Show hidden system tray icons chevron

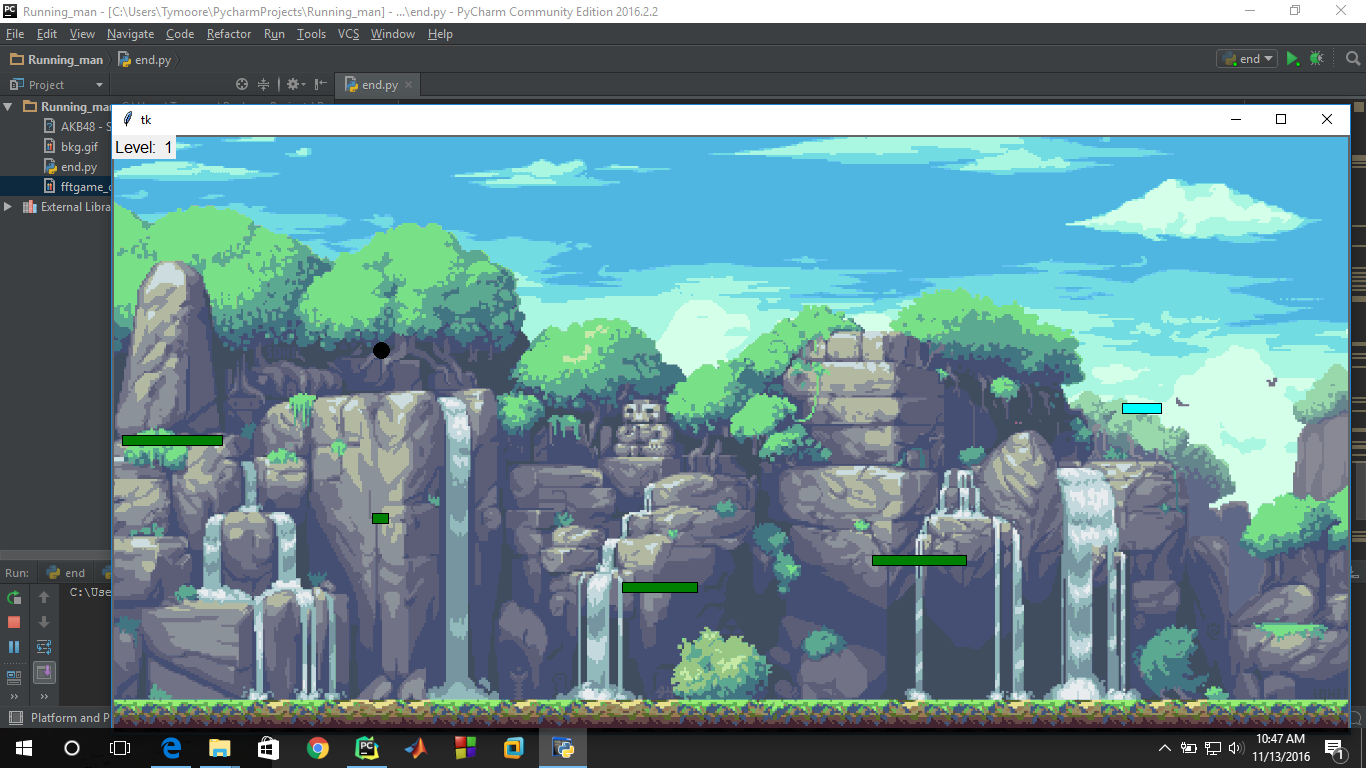(x=1165, y=748)
